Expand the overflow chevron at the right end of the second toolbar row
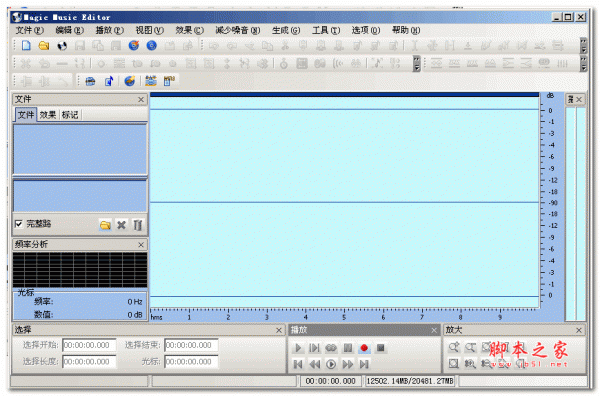 pyautogui.click(x=584, y=64)
